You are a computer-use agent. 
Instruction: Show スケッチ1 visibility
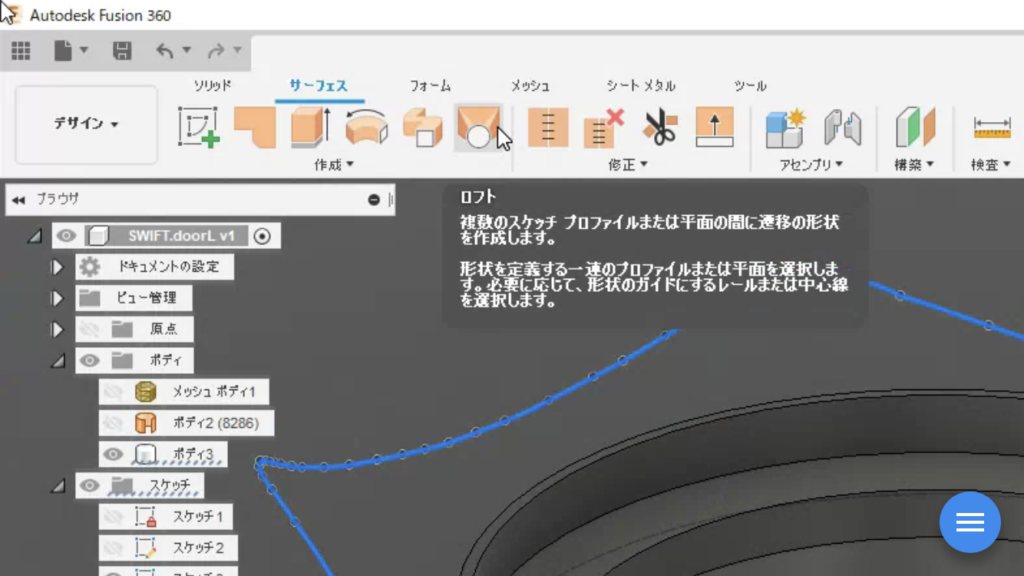tap(114, 517)
